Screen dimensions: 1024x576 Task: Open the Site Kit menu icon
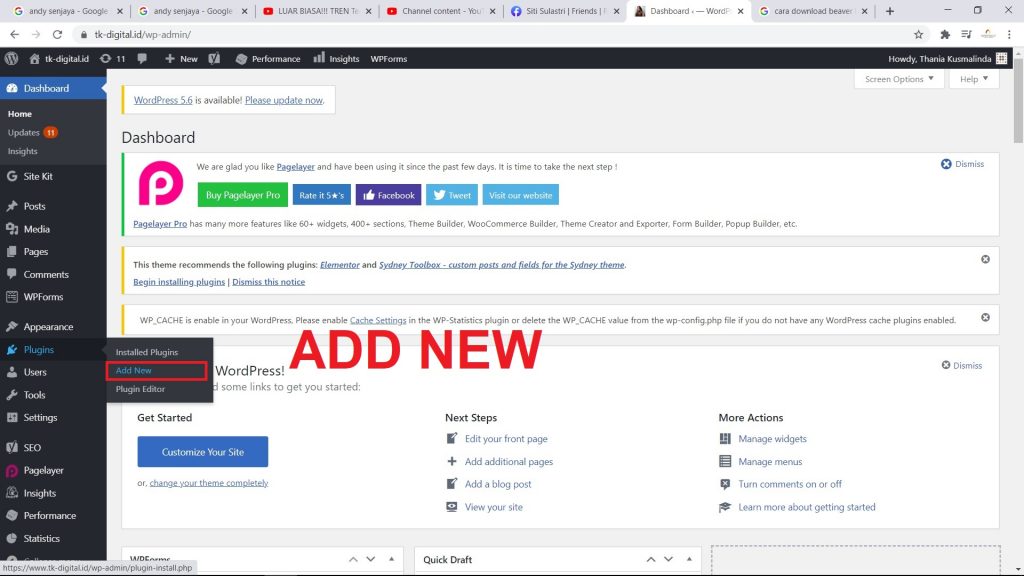click(x=14, y=176)
